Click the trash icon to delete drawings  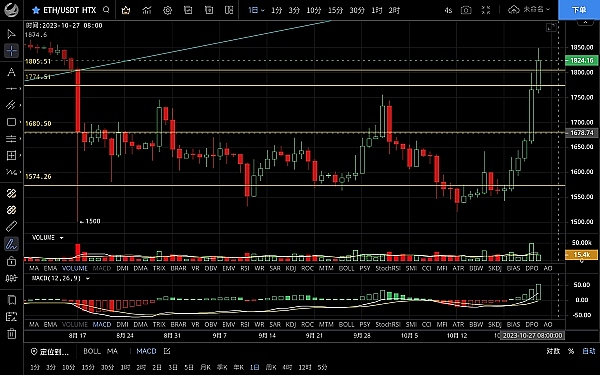point(11,334)
